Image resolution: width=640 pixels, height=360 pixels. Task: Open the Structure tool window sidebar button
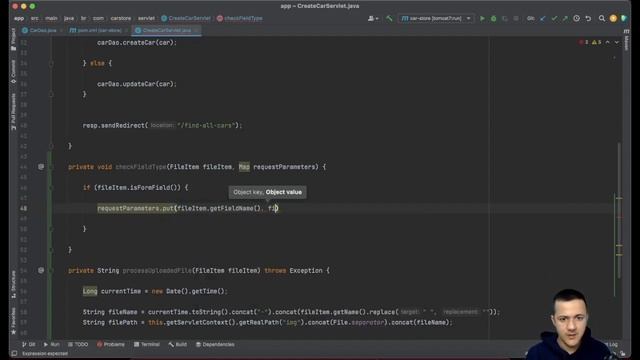(x=13, y=284)
